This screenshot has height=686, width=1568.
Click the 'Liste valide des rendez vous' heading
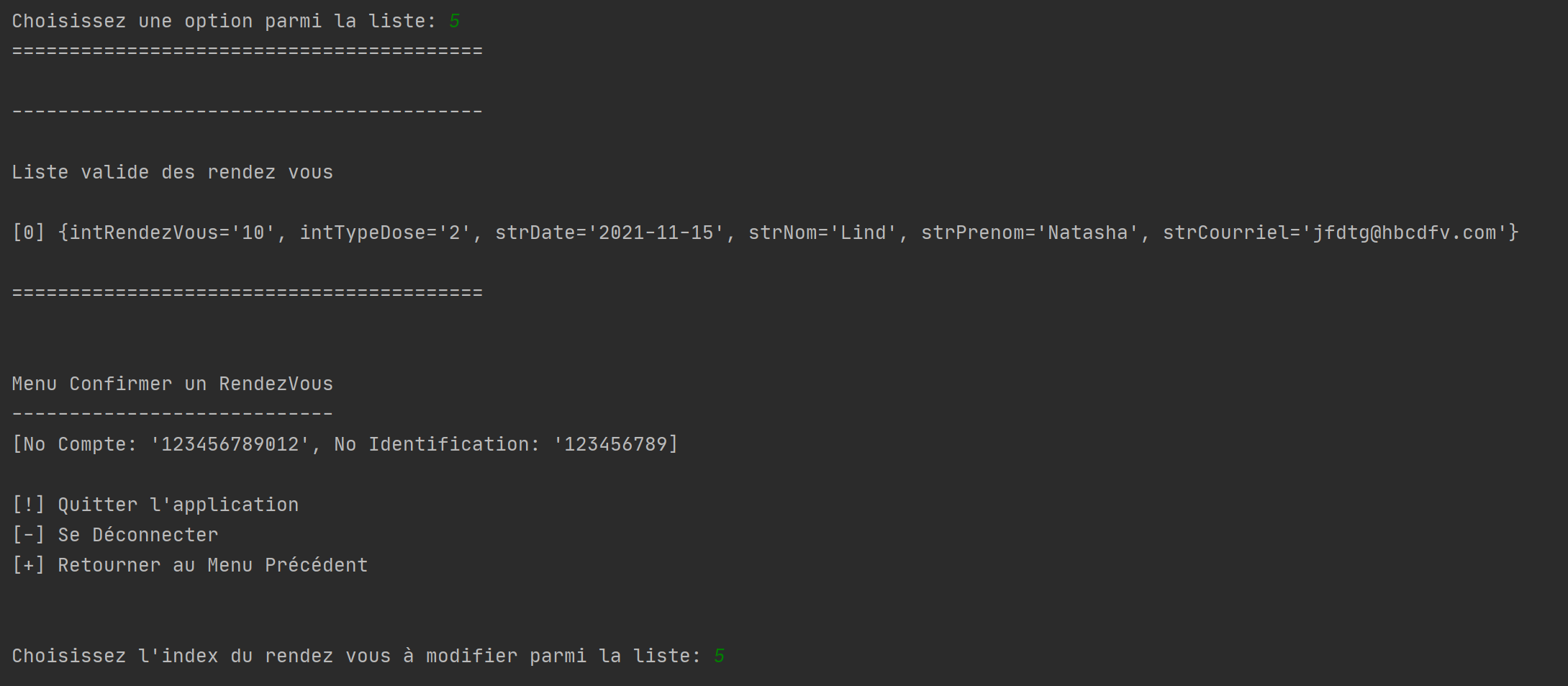tap(173, 173)
